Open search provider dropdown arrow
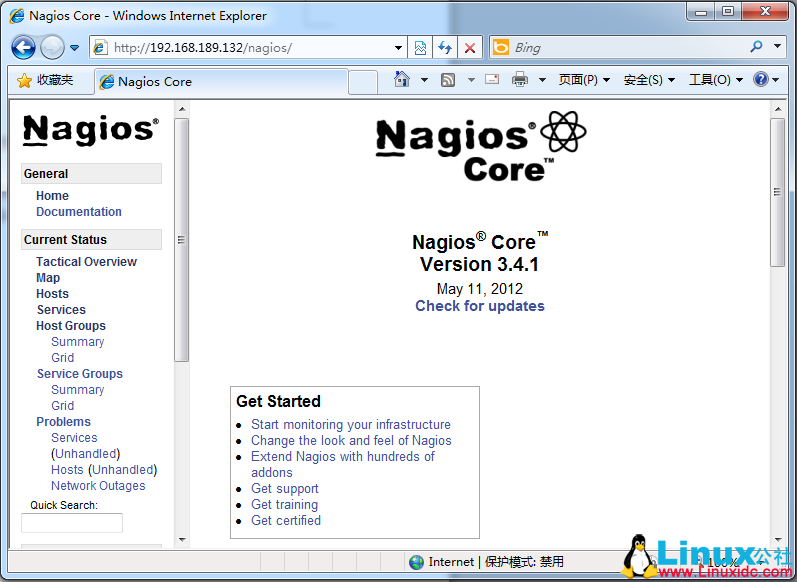797x582 pixels. pos(777,46)
